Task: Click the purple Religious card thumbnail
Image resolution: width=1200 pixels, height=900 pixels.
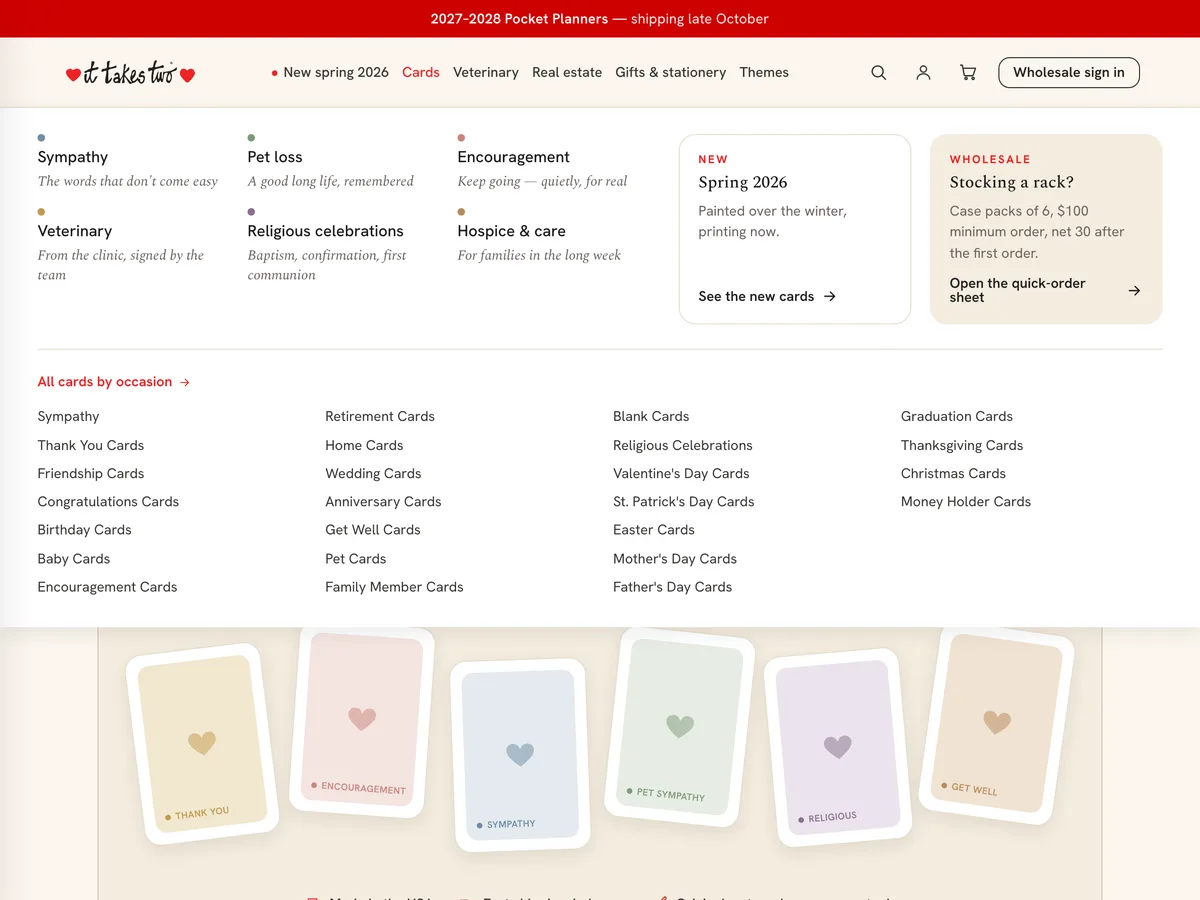Action: tap(838, 746)
